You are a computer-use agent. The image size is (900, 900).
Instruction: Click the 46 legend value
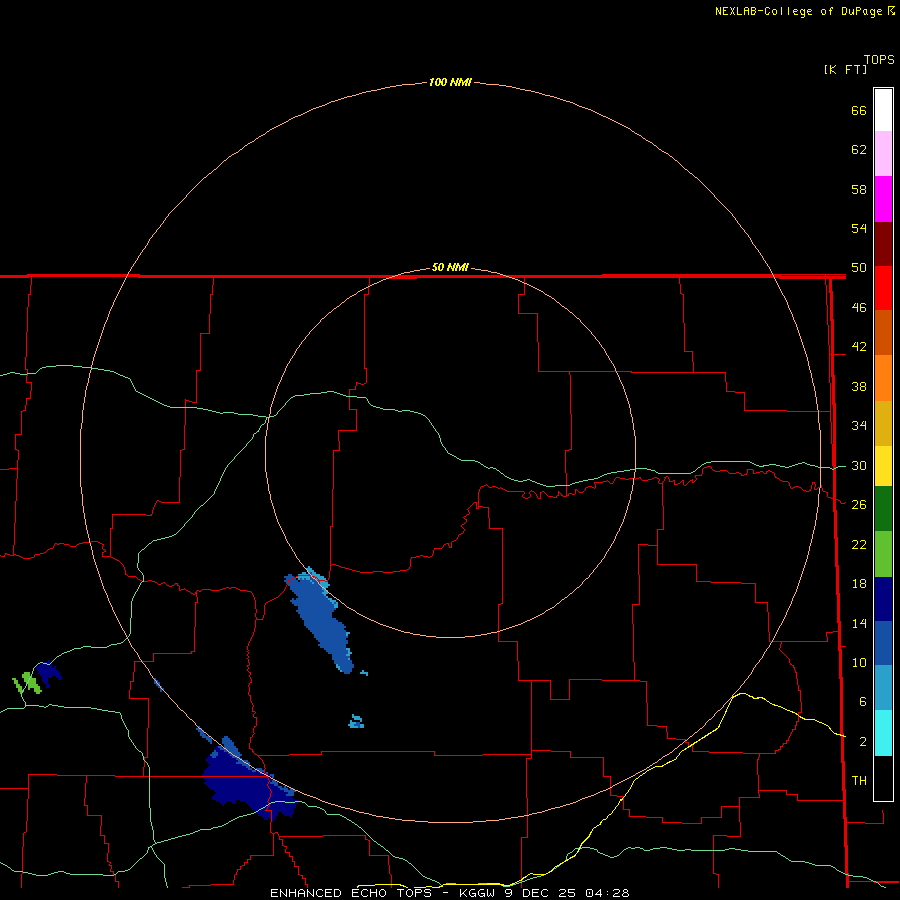859,307
